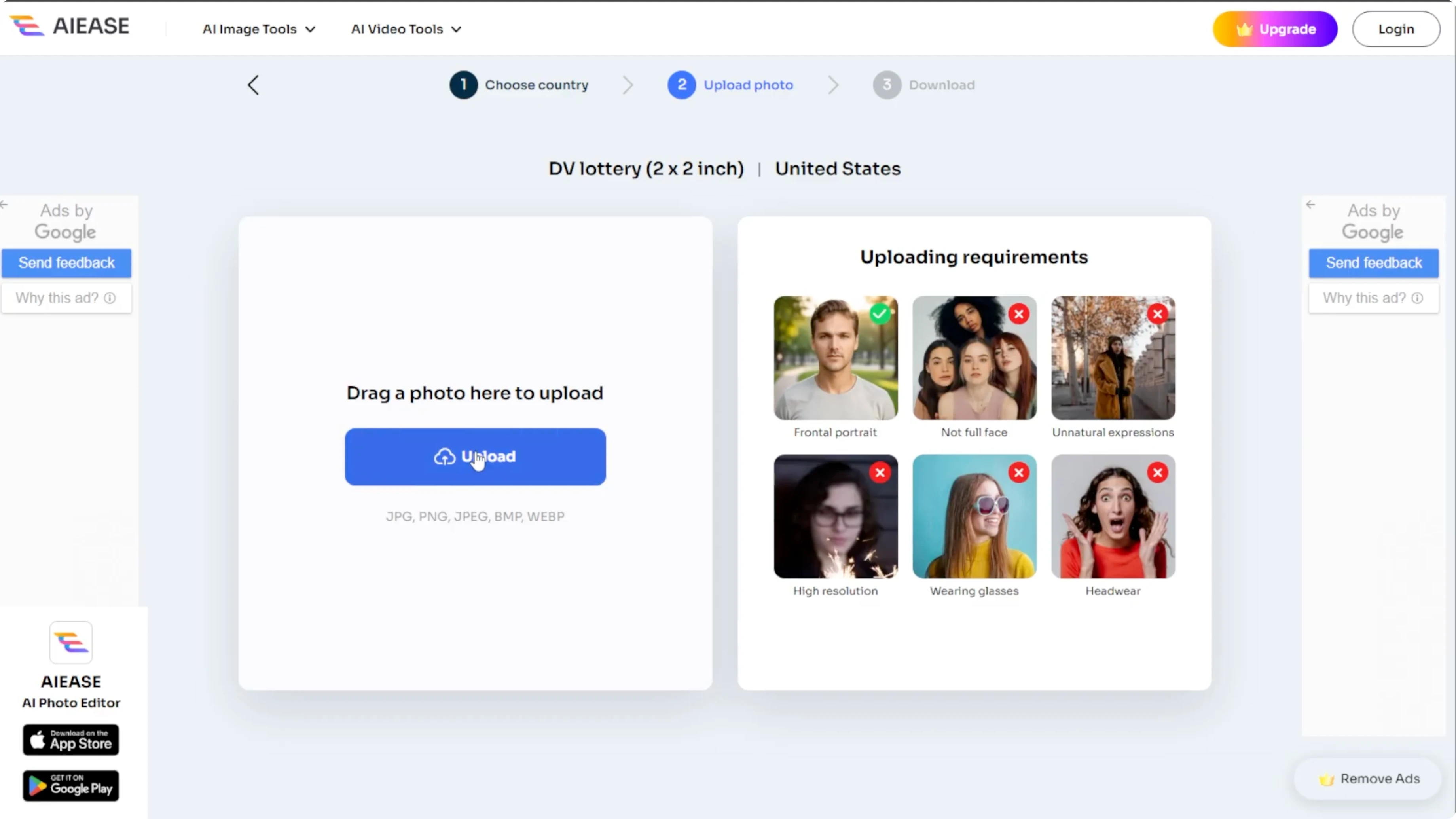Click red X on Unnatural expressions image
Screen dimensions: 1456x819
1158,314
